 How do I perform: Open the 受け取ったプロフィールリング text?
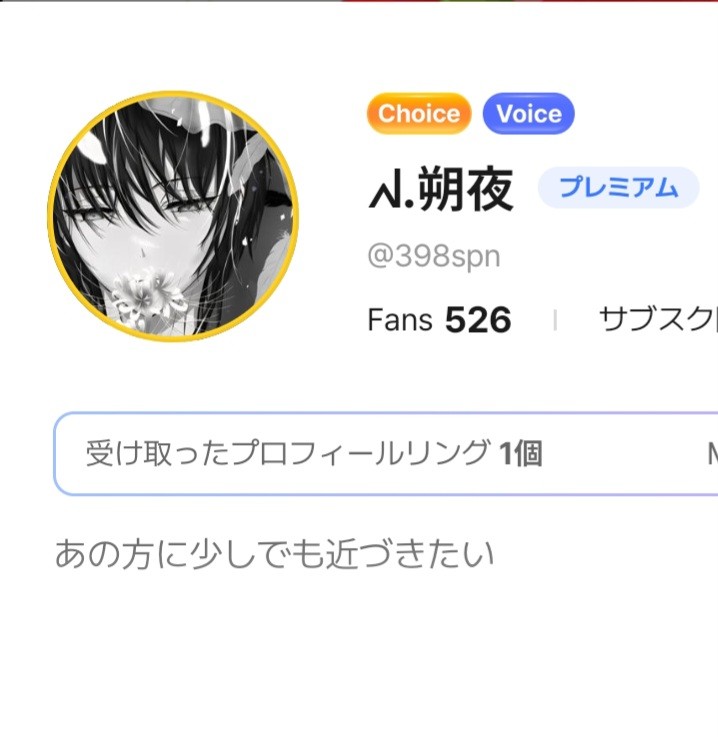coord(288,453)
